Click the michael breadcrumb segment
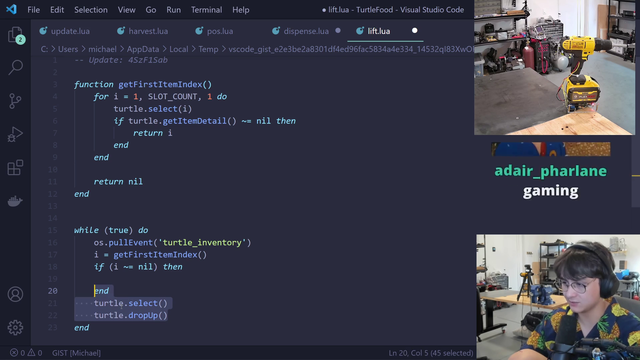Viewport: 640px width, 360px height. tap(102, 49)
